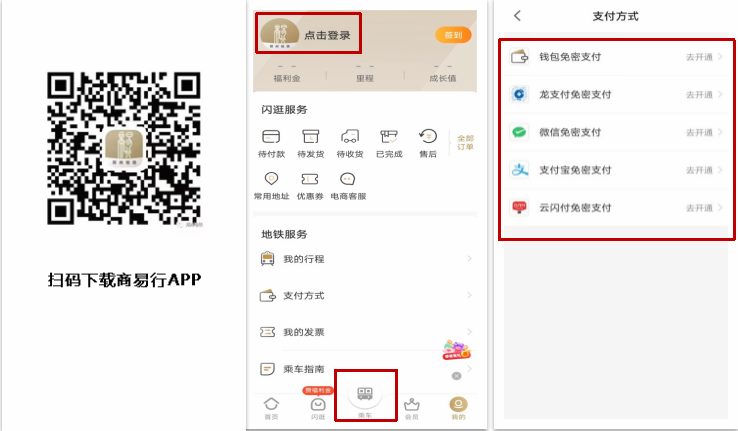Switch to 会员 member tab
Image resolution: width=738 pixels, height=431 pixels.
tap(412, 407)
